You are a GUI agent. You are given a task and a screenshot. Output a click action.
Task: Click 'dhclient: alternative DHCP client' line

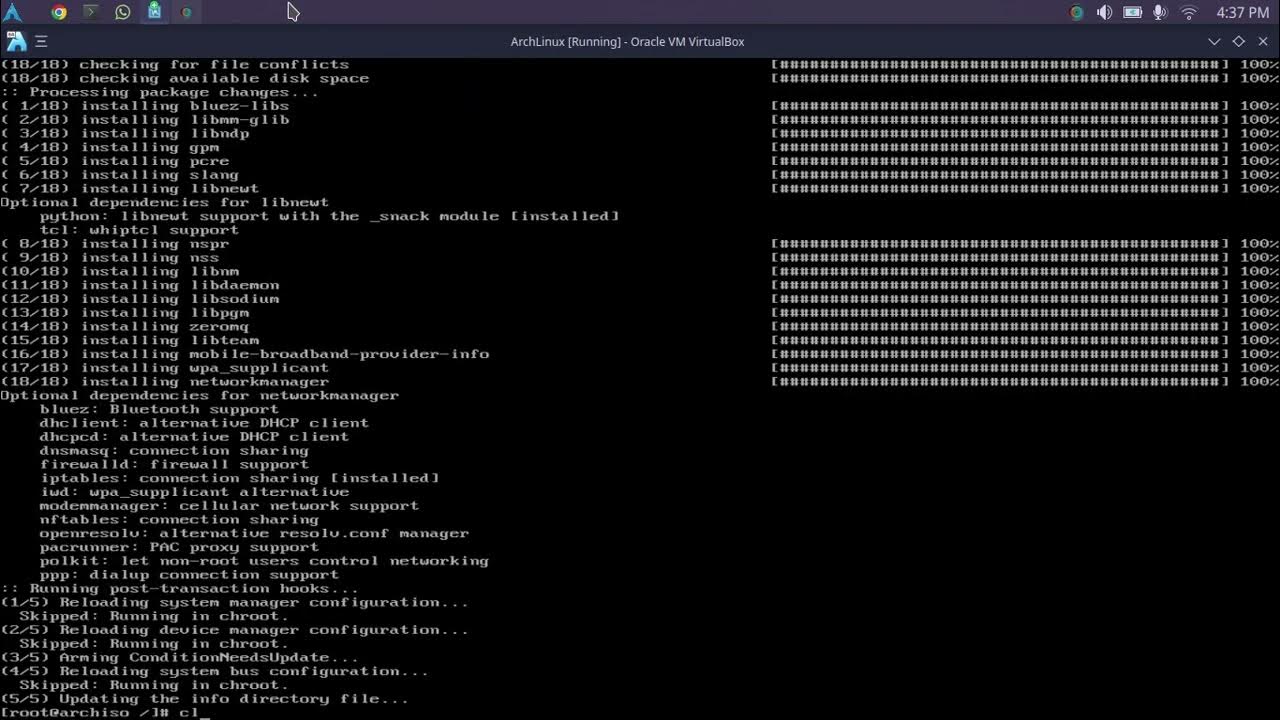204,423
